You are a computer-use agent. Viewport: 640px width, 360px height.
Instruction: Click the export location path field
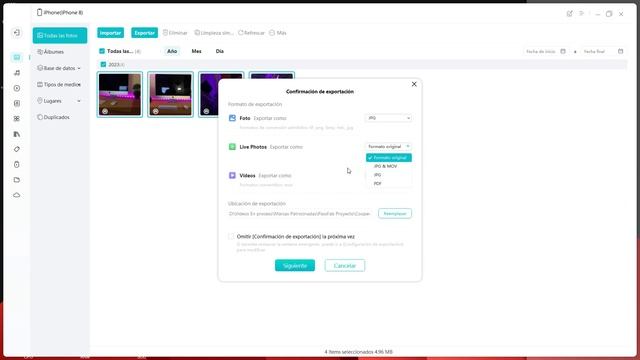[300, 213]
